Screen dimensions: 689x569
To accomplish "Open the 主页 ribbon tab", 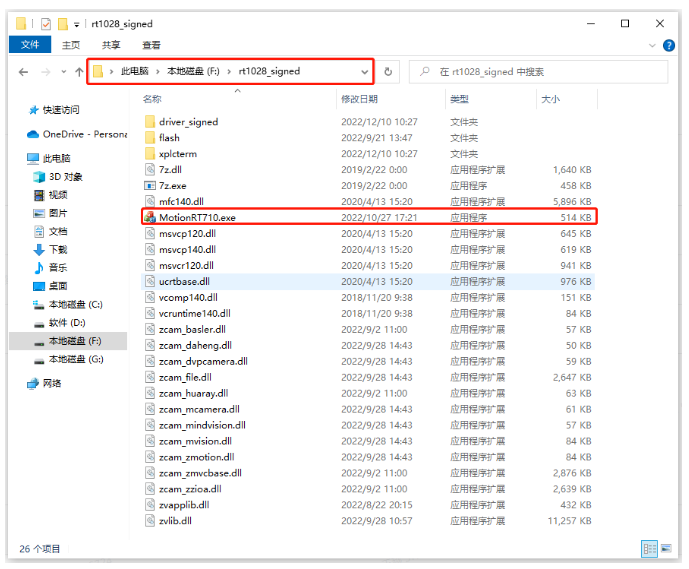I will [x=71, y=45].
